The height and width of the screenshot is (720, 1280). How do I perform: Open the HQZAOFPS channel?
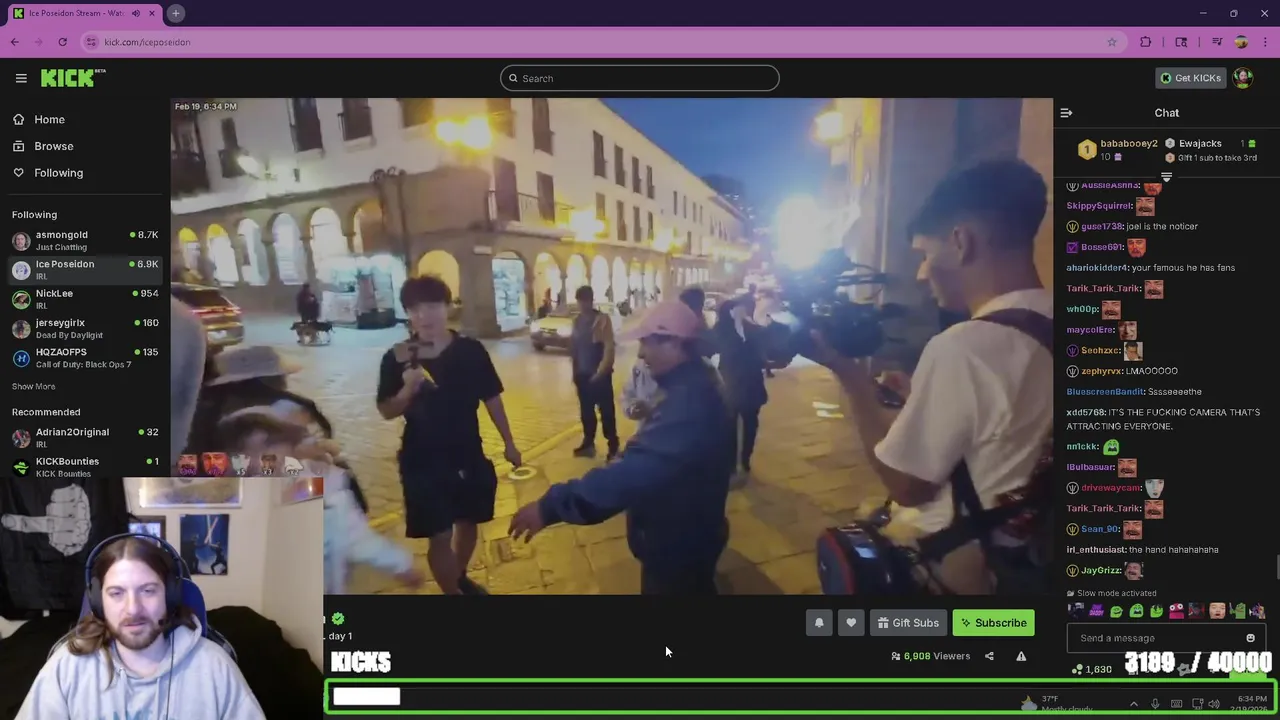point(85,358)
